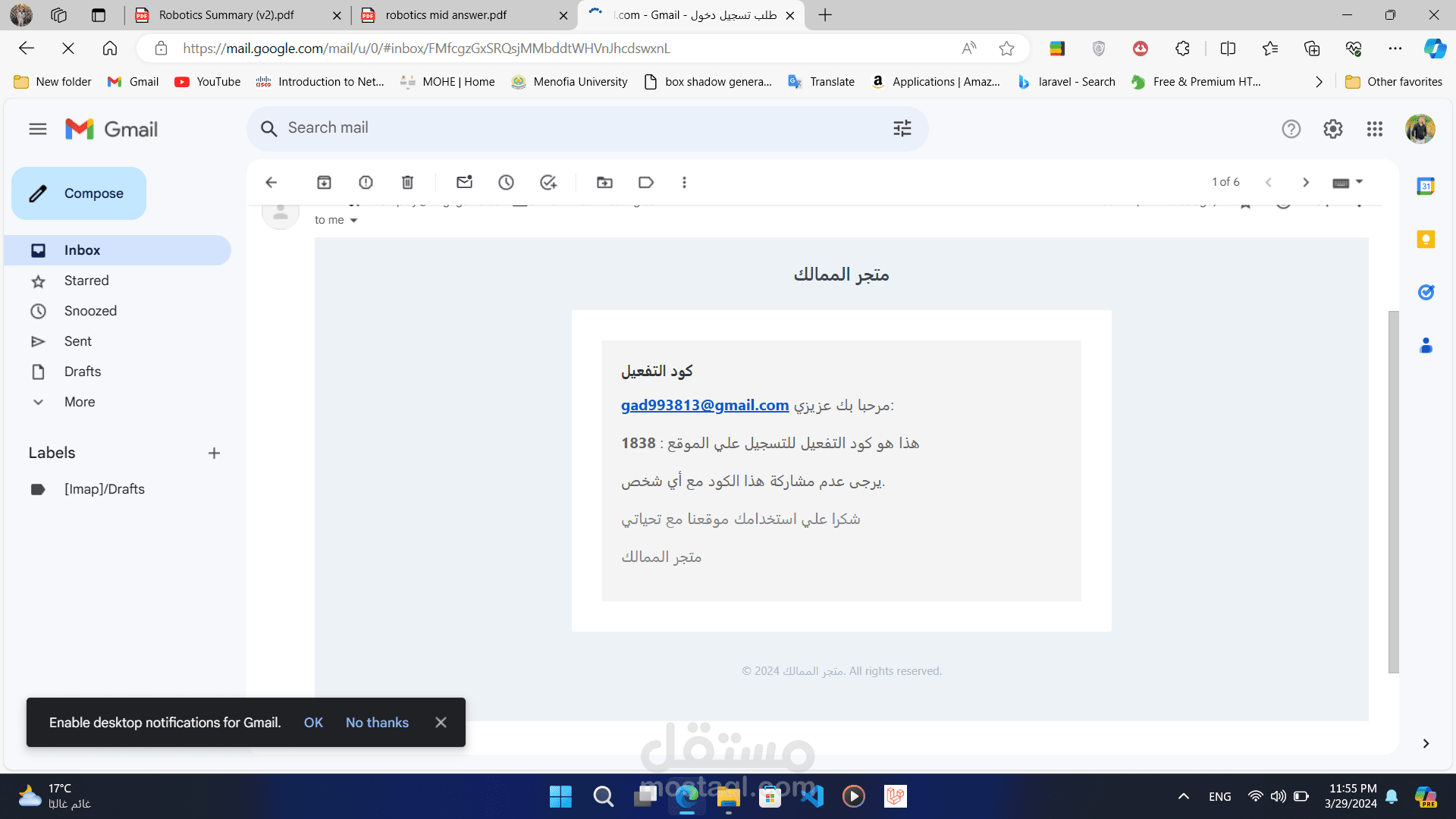
Task: Open the Move to folder icon
Action: pos(604,182)
